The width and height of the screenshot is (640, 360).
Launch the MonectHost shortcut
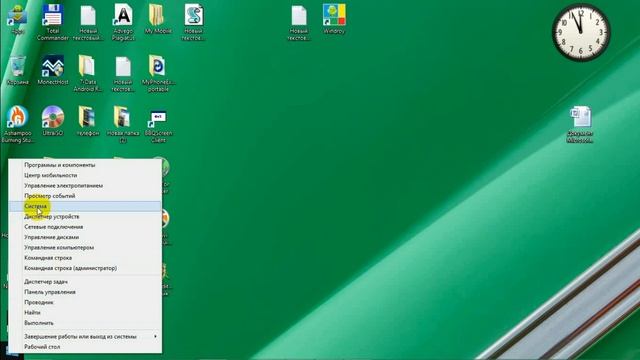(x=53, y=71)
